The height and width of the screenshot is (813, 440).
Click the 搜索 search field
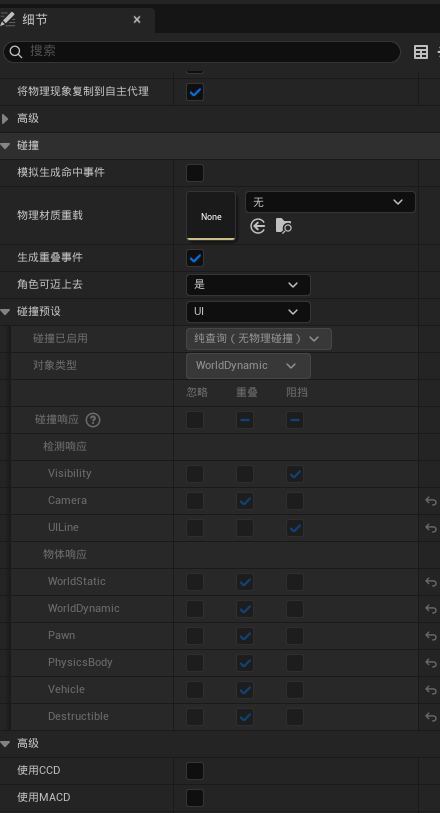[x=201, y=51]
